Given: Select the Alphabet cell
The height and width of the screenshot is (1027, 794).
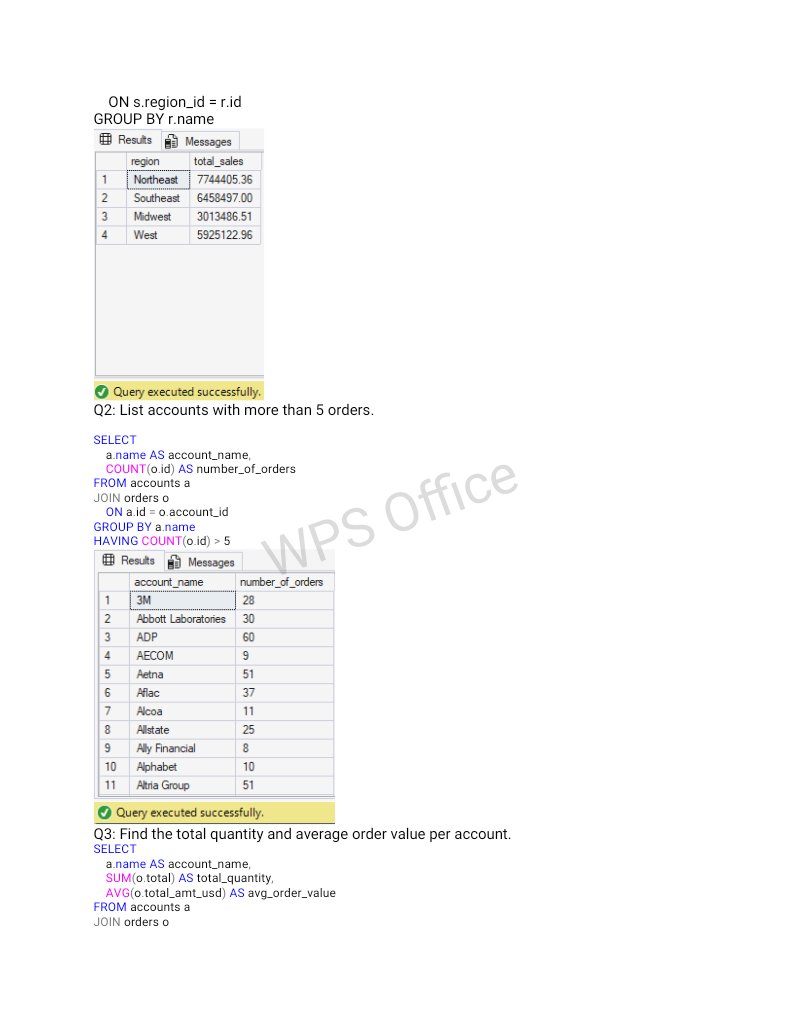Looking at the screenshot, I should [x=183, y=767].
